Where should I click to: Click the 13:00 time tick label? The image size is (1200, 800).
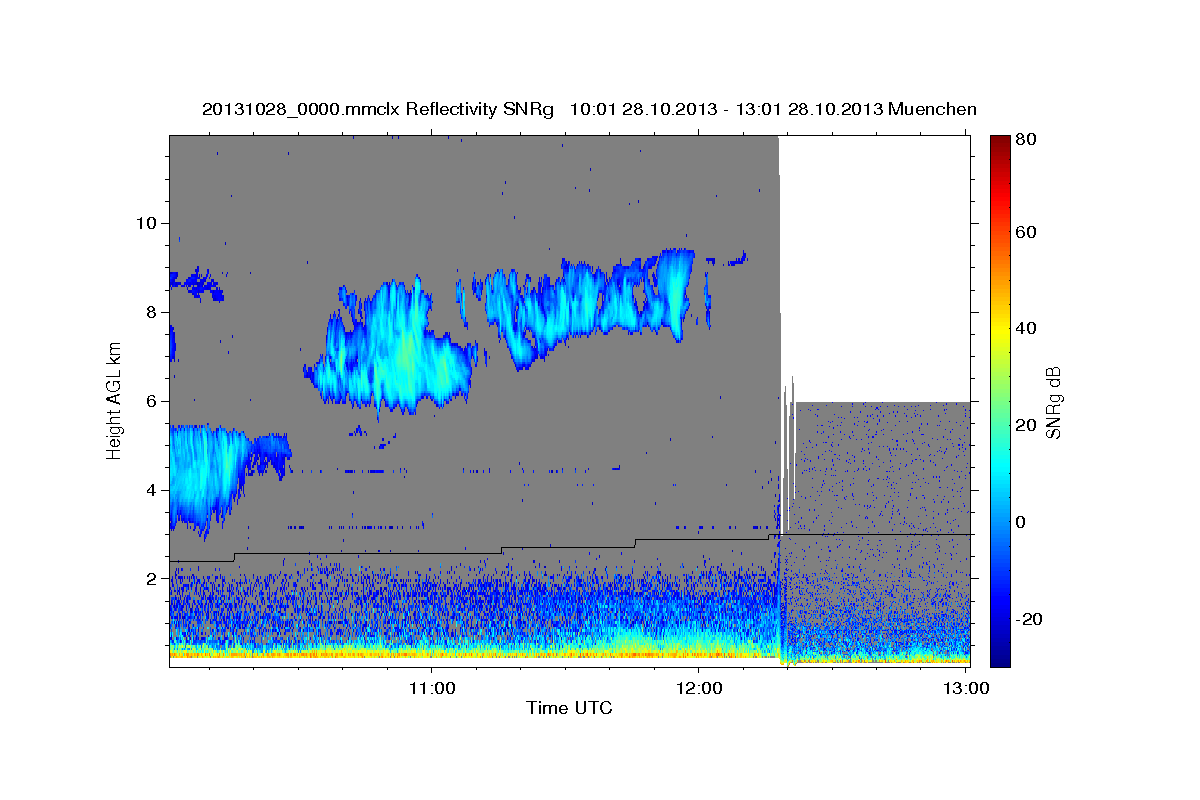964,688
